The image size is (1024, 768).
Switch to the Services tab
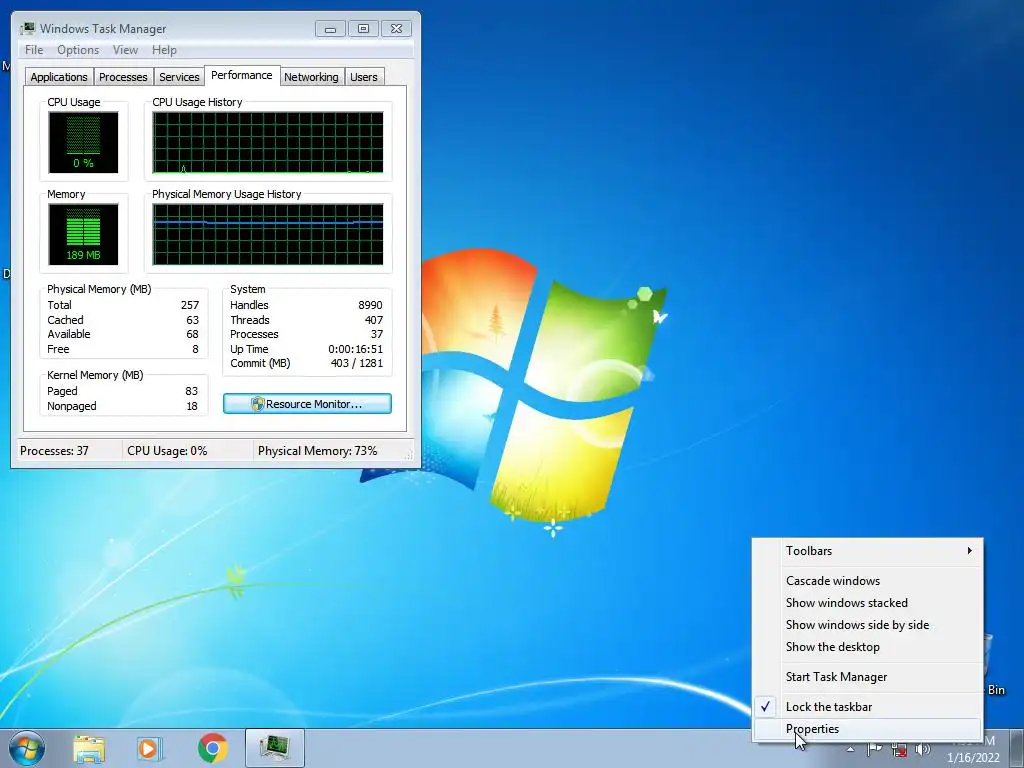(179, 77)
